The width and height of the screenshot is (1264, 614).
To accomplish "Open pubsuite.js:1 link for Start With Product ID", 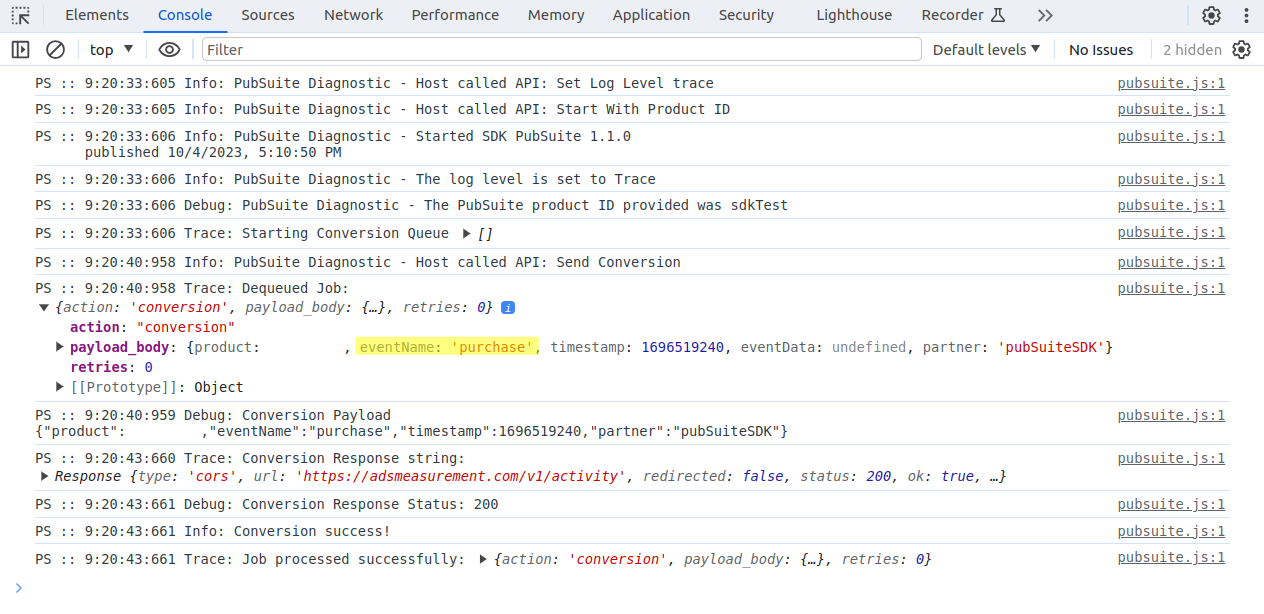I will tap(1171, 109).
